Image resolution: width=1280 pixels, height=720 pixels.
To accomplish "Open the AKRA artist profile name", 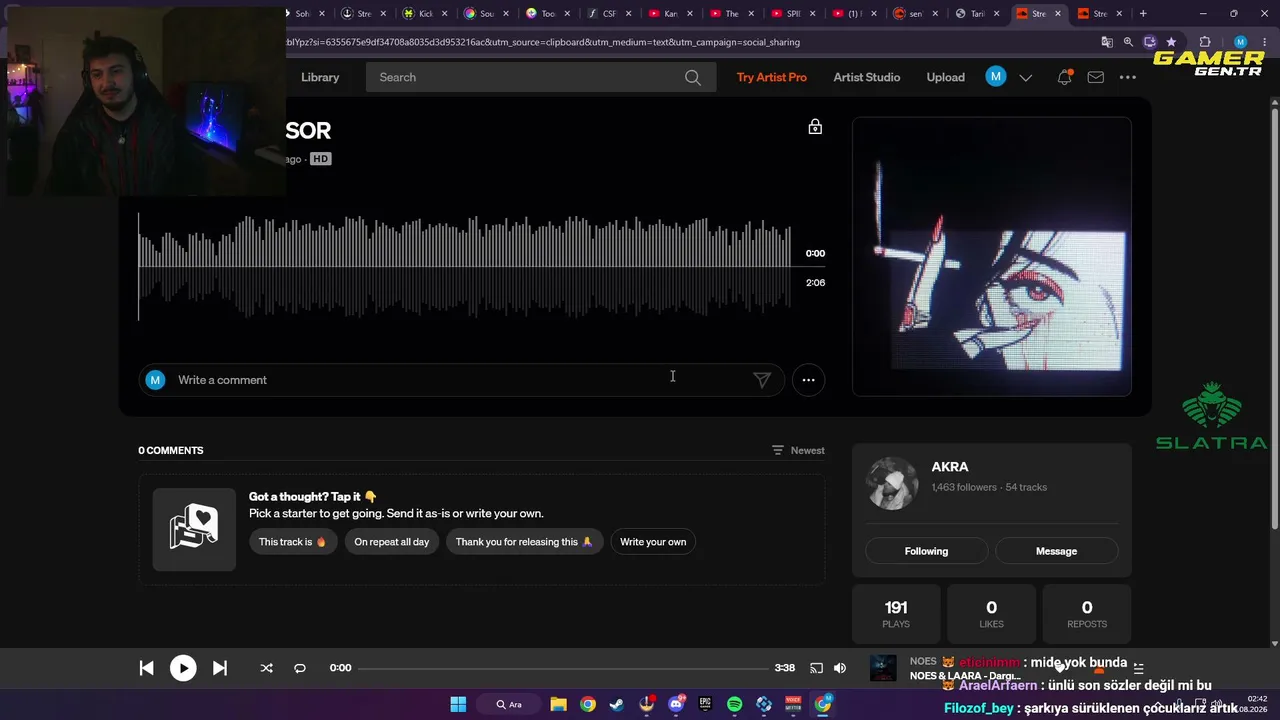I will click(950, 467).
